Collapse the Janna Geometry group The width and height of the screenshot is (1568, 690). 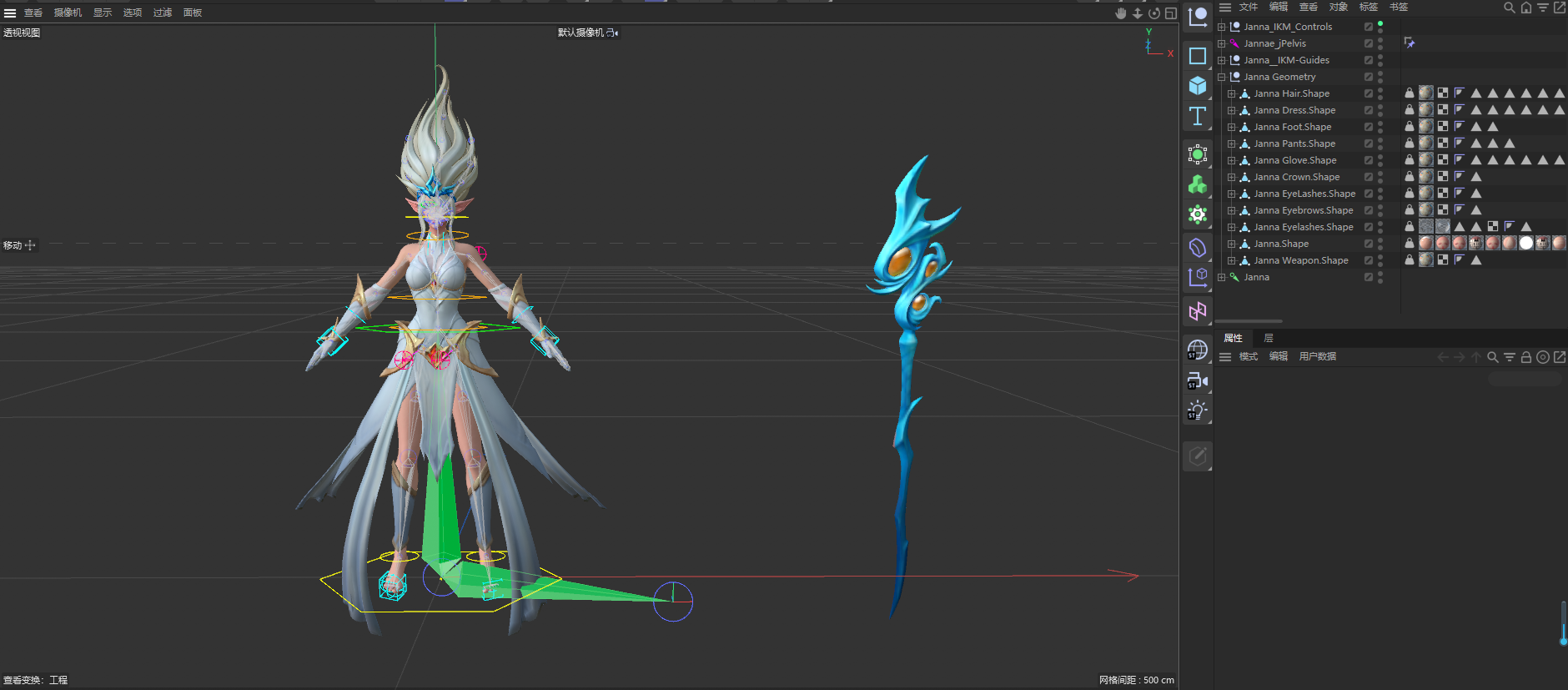[1222, 77]
